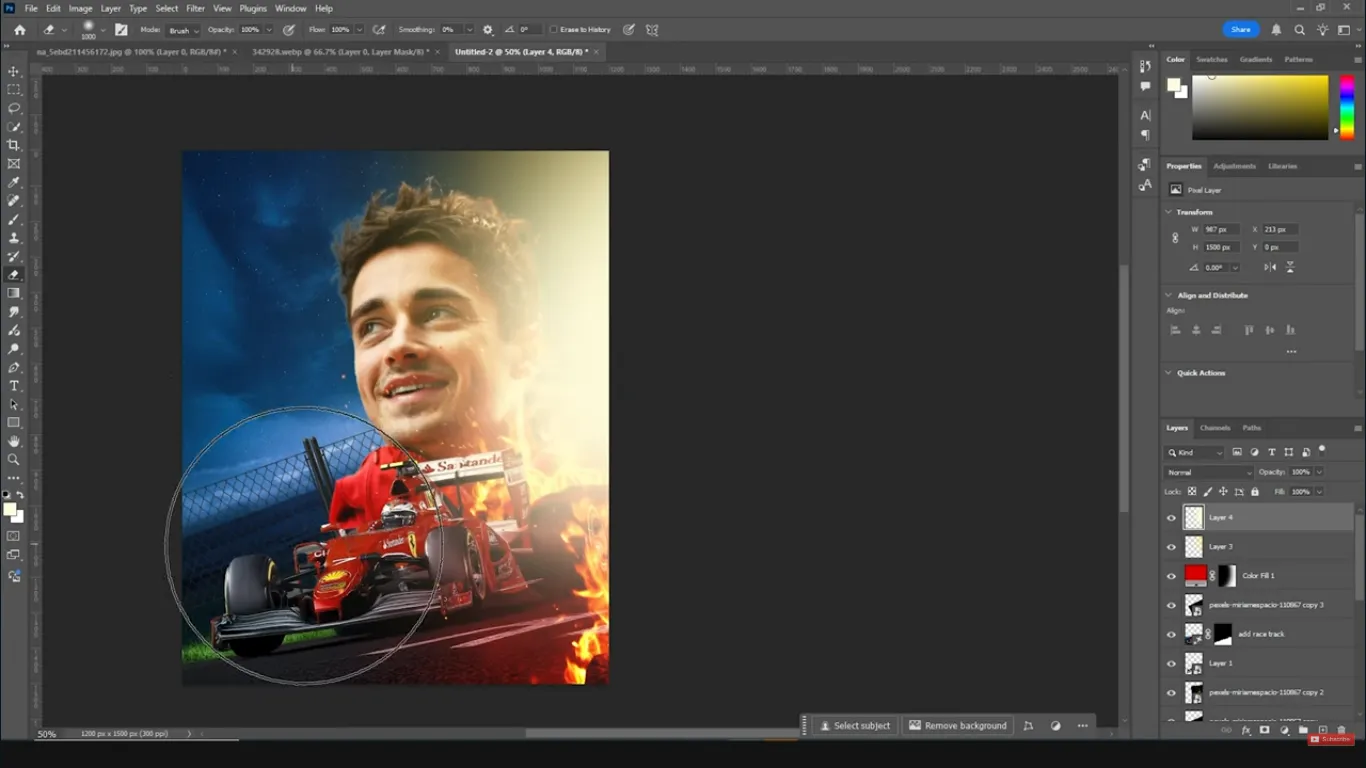1366x768 pixels.
Task: Open the Opacity dropdown in options bar
Action: 268,30
